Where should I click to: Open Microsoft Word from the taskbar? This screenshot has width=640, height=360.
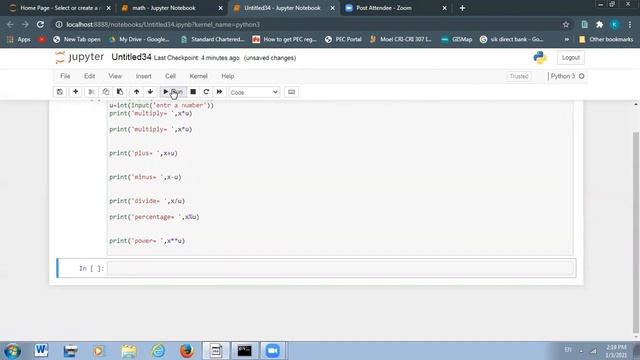[41, 351]
